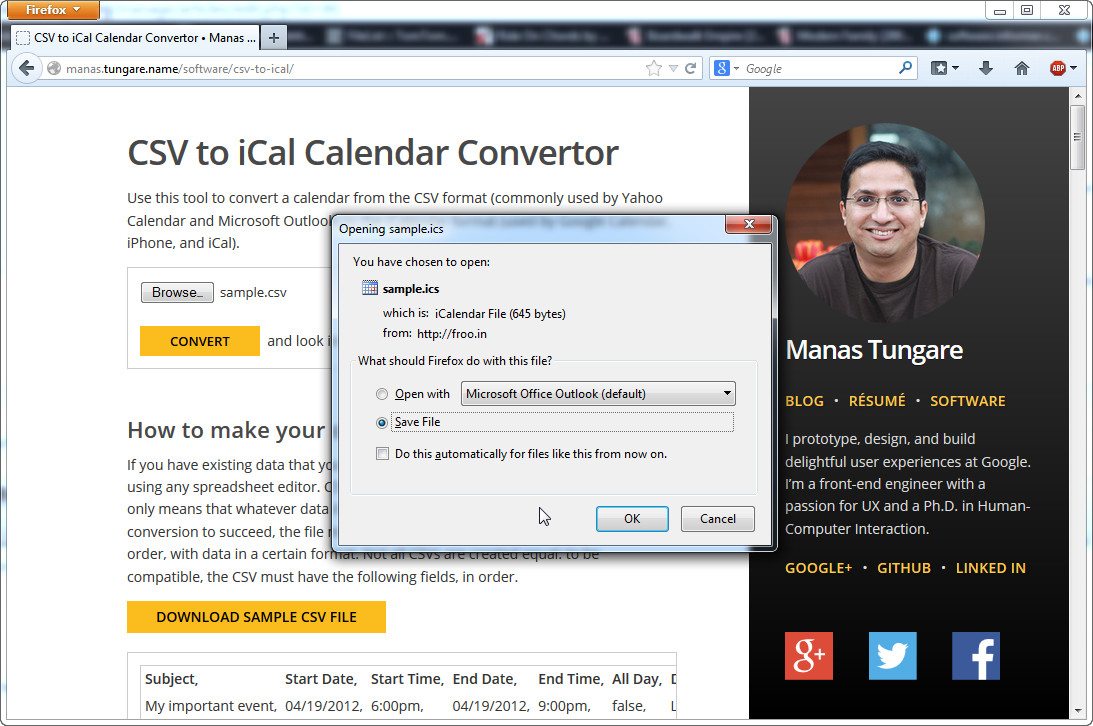Click the 9:00pm end time cell
This screenshot has width=1093, height=726.
tap(564, 706)
